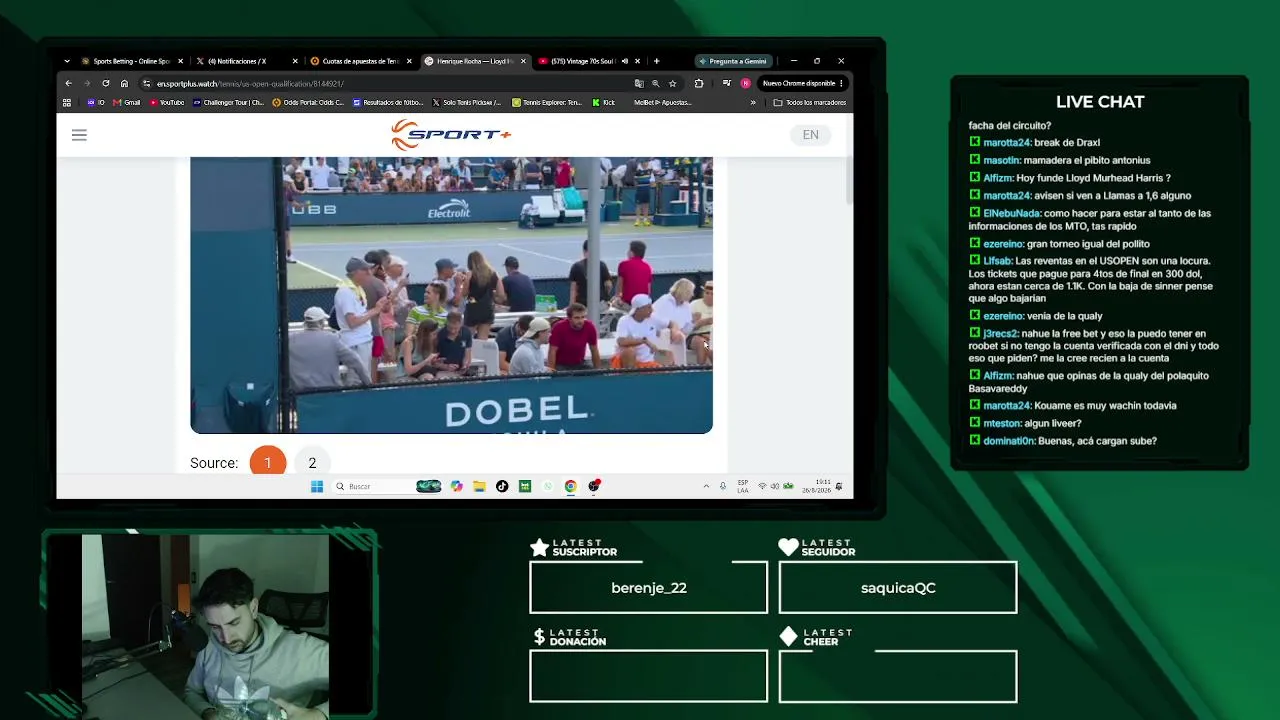Open the Tennis Explorer bookmark
The image size is (1280, 720).
coord(547,102)
